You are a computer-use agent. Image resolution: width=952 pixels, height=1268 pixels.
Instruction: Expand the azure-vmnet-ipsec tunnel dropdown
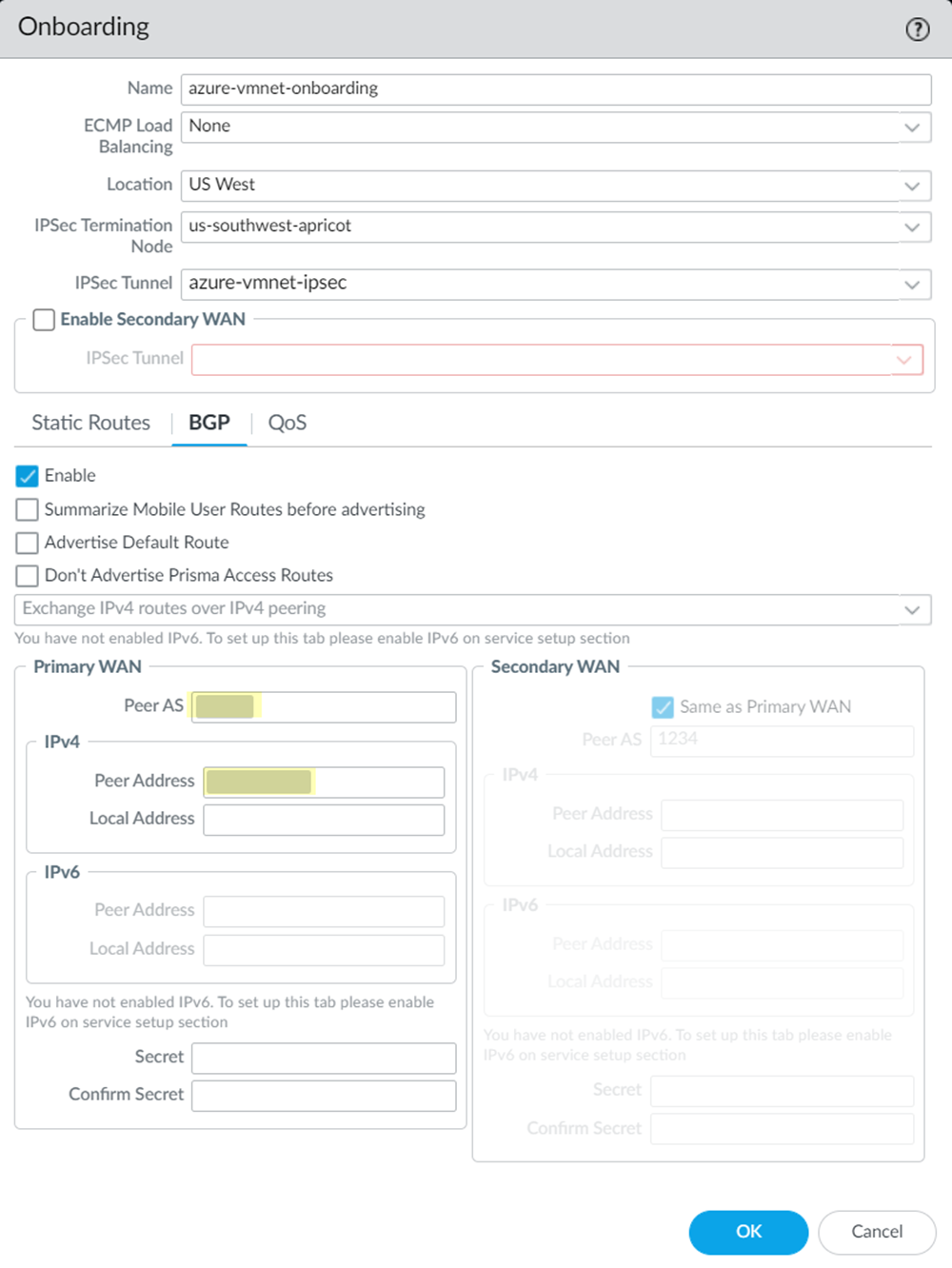pos(911,284)
